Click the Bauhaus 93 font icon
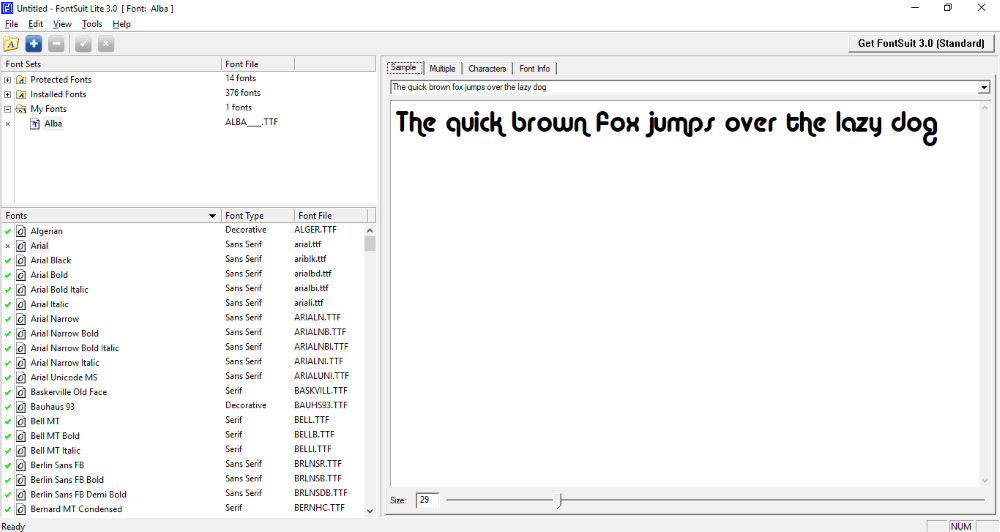 pyautogui.click(x=21, y=406)
